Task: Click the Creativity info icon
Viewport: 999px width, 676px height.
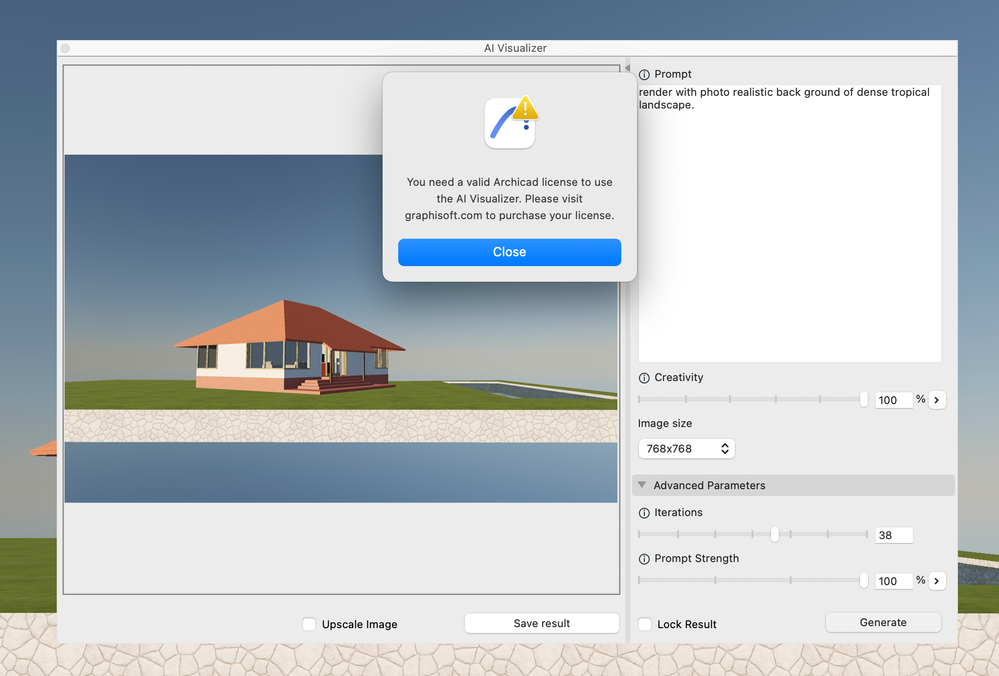Action: click(x=644, y=378)
